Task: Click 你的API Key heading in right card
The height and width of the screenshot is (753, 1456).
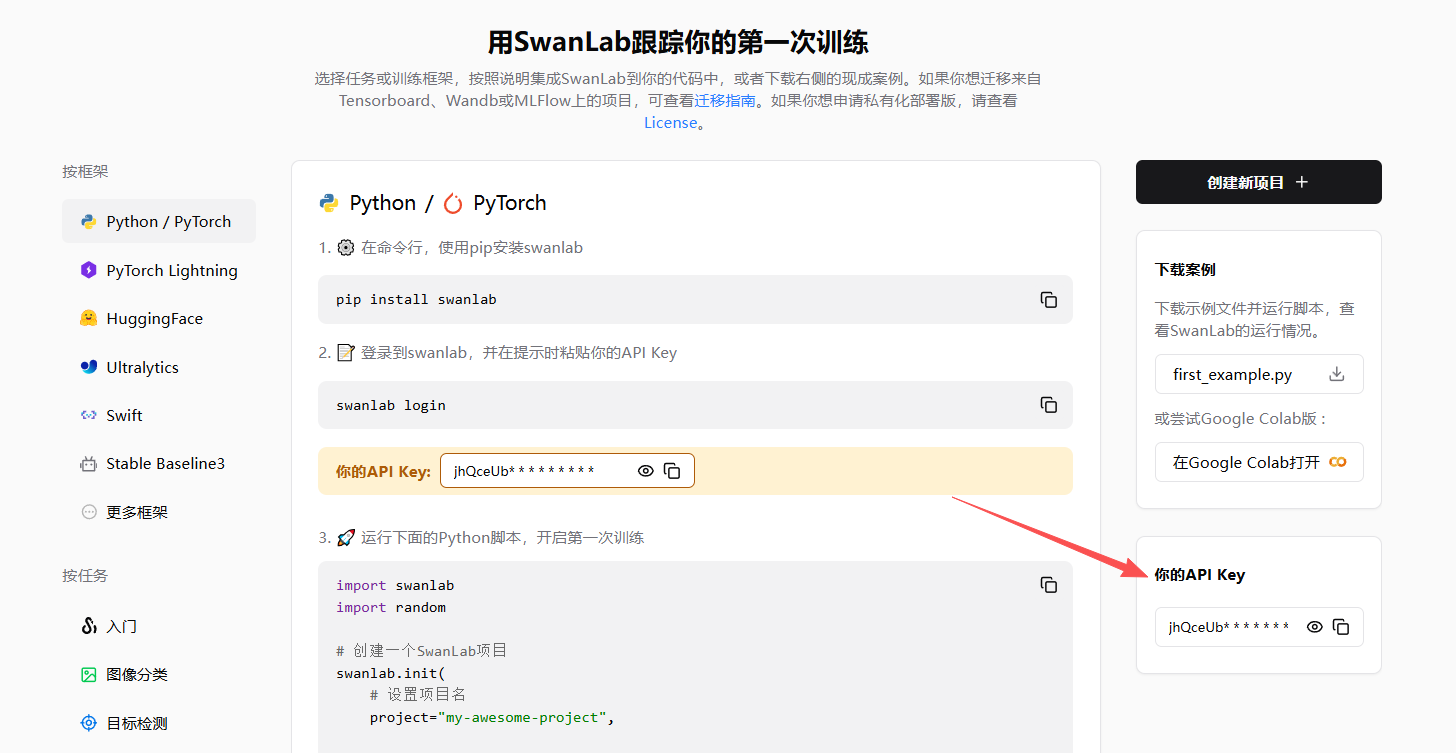Action: (x=1200, y=575)
